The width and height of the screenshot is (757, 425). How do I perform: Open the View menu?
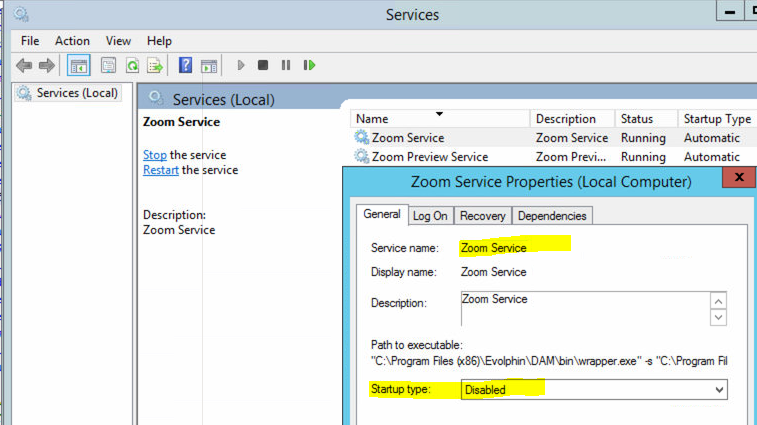pyautogui.click(x=118, y=41)
